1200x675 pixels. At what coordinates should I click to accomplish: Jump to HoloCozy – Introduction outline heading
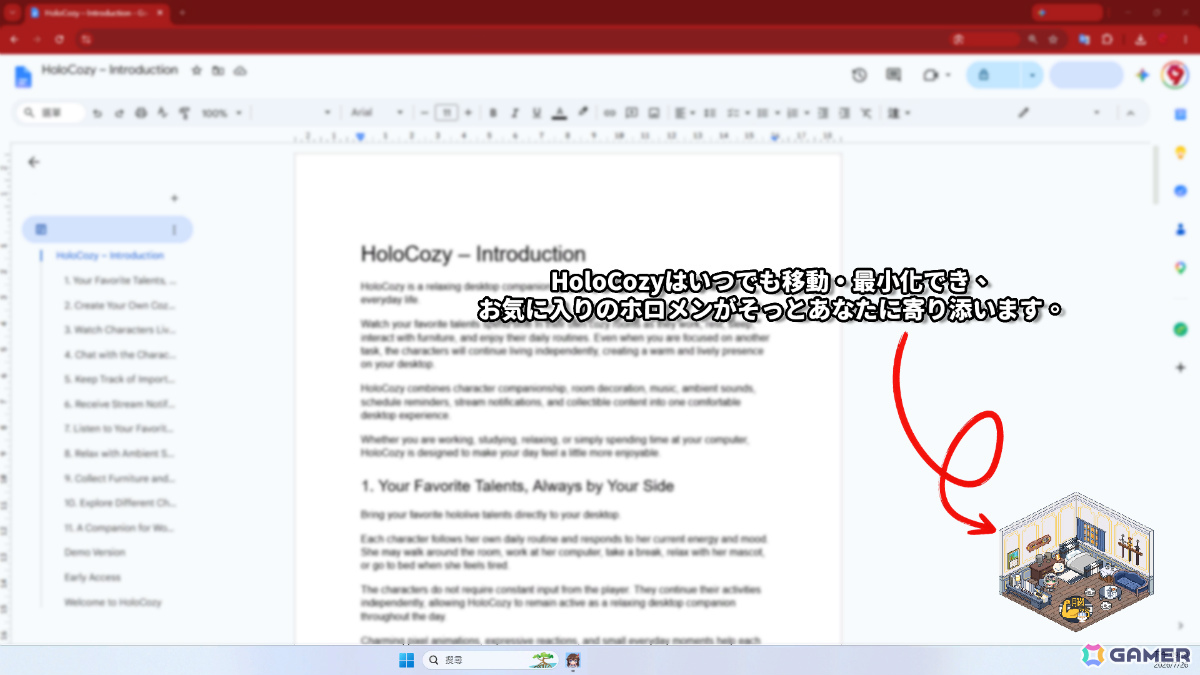coord(109,256)
